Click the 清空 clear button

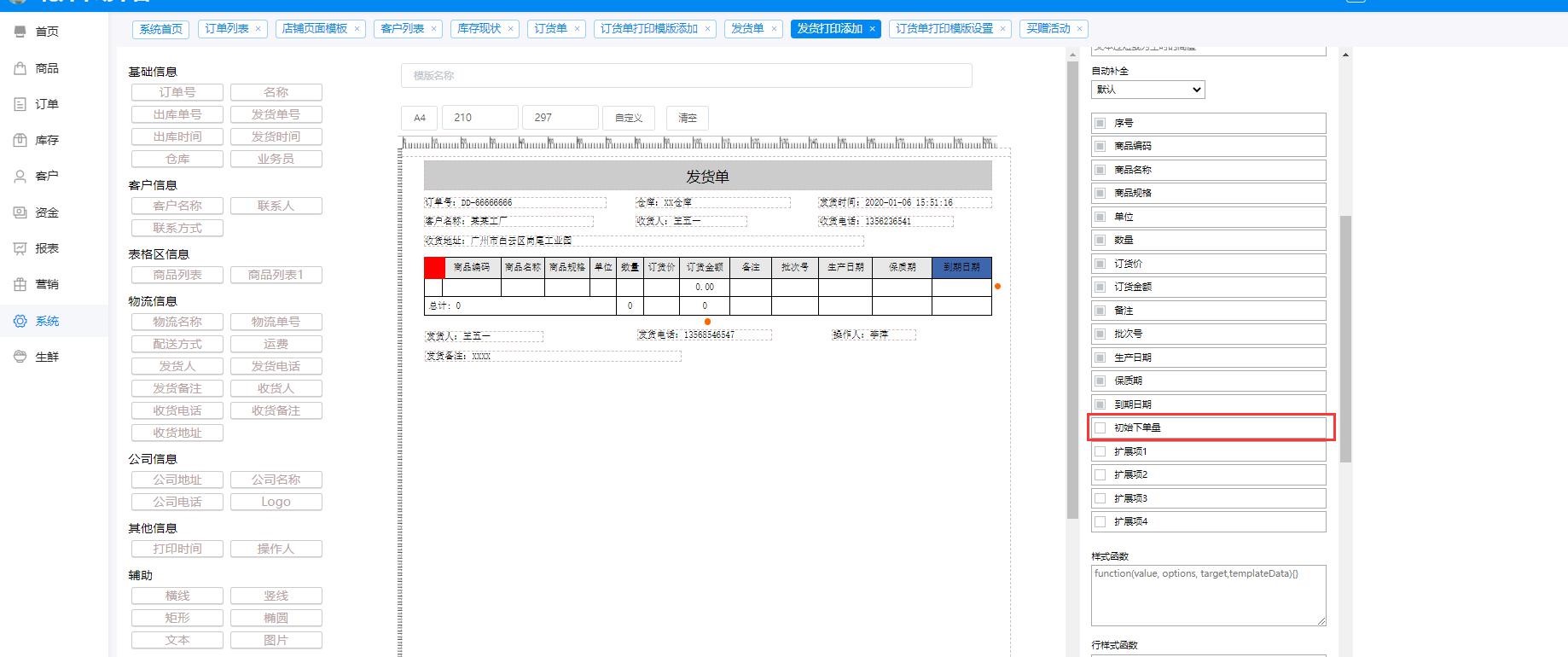688,118
